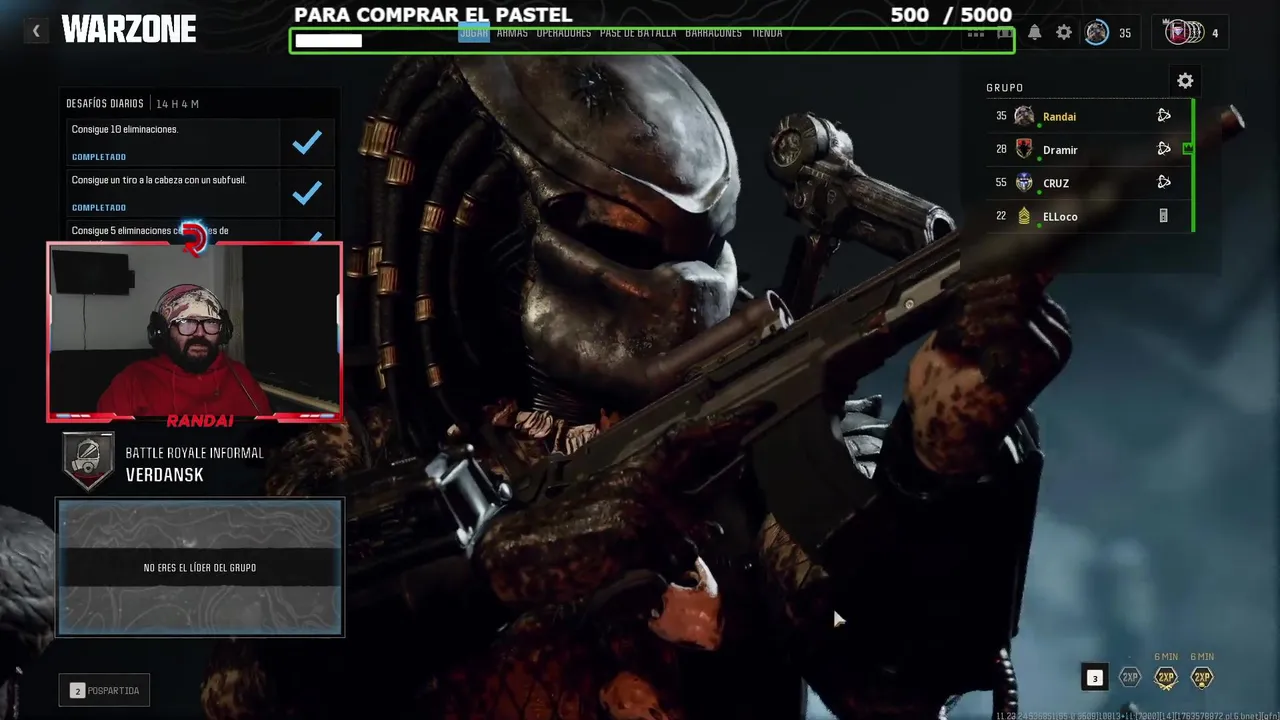Click the 2XP battle pass token, rightmost
The image size is (1280, 720).
pos(1202,678)
